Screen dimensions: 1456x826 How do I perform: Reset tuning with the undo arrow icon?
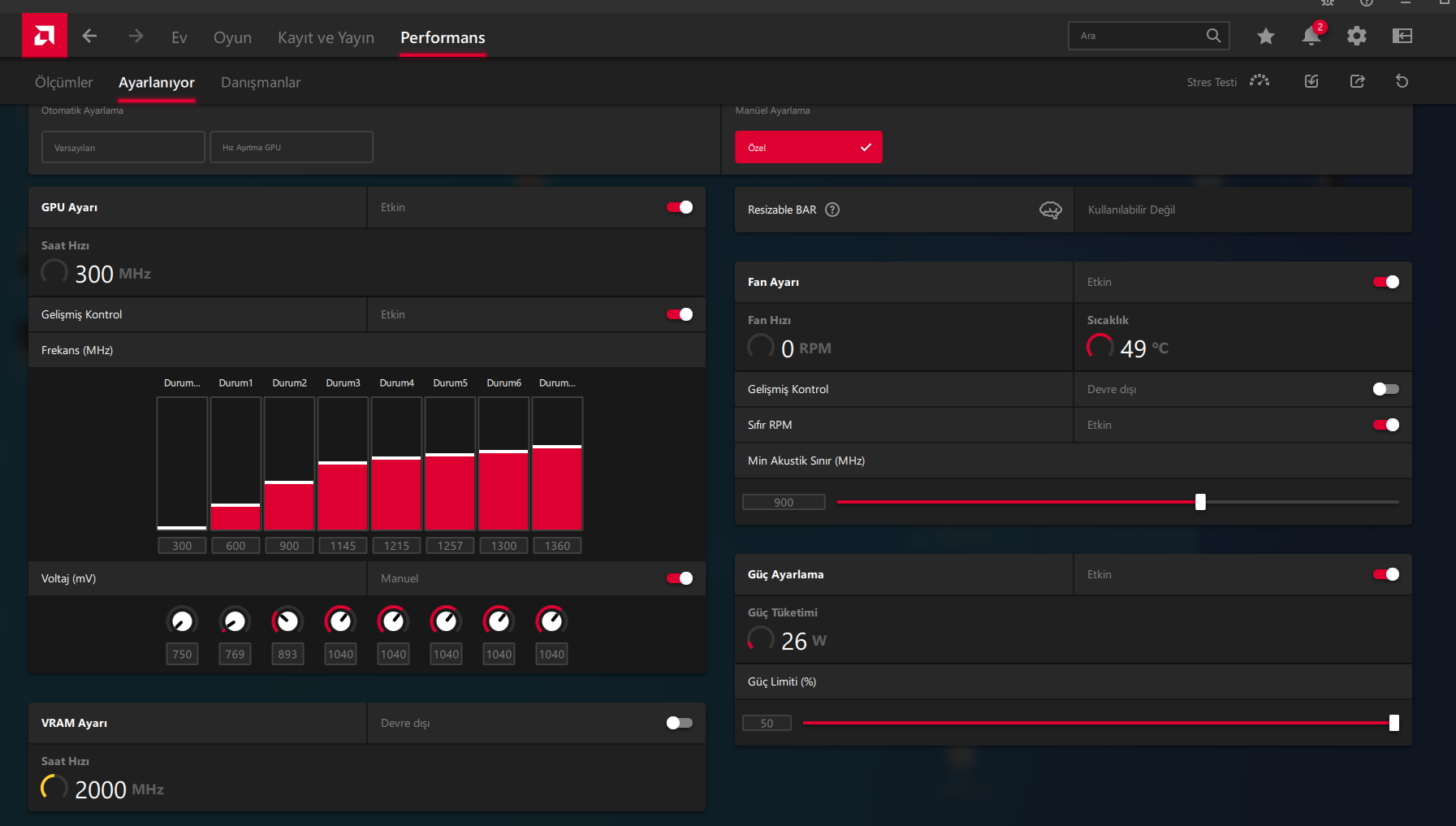[x=1402, y=81]
